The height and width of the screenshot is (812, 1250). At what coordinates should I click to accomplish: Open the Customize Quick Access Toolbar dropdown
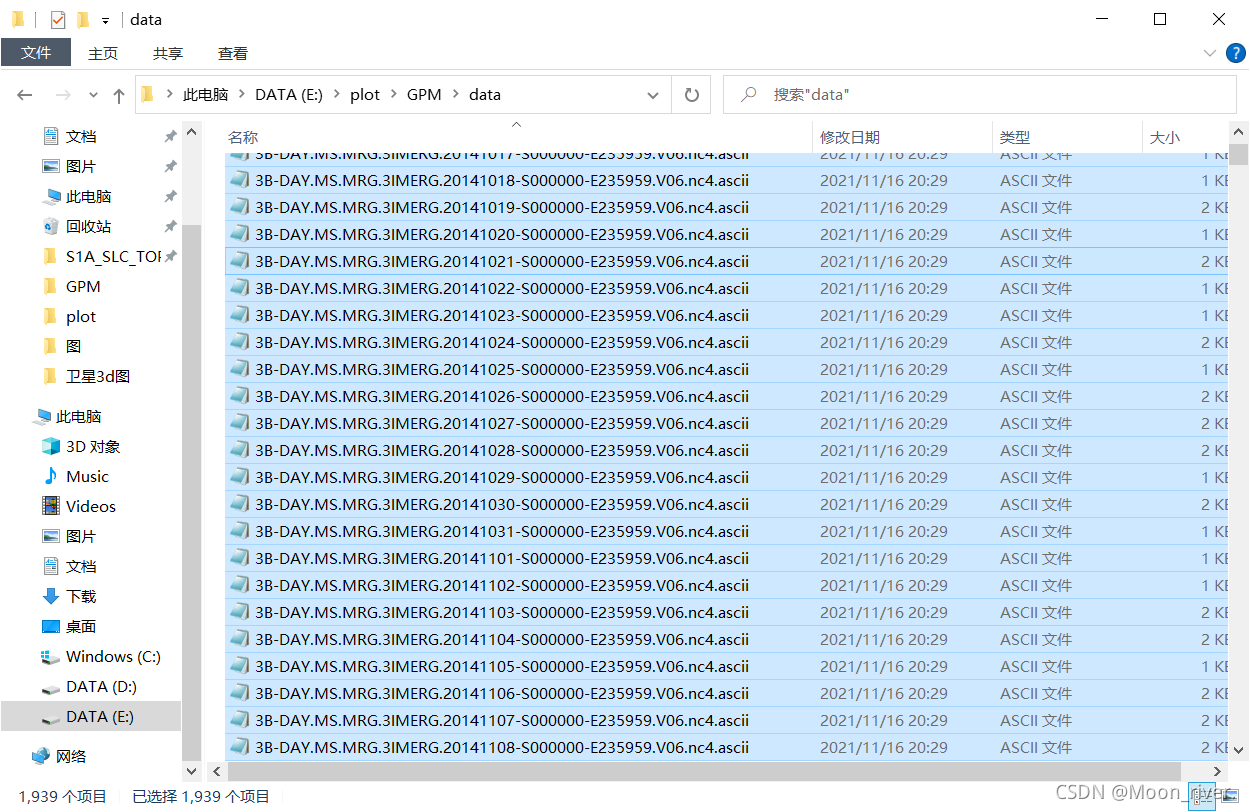(x=105, y=20)
